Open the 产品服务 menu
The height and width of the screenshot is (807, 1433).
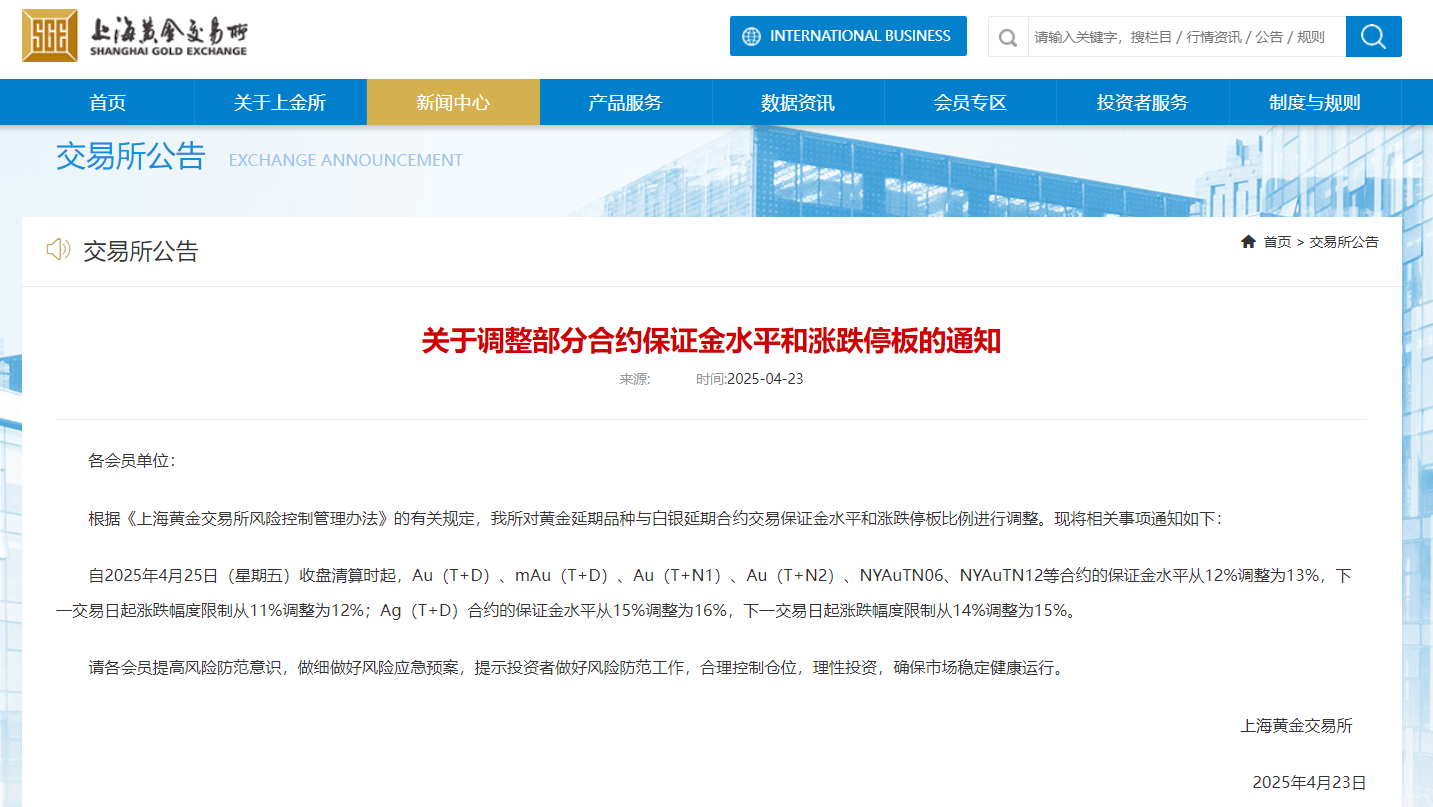(x=626, y=102)
